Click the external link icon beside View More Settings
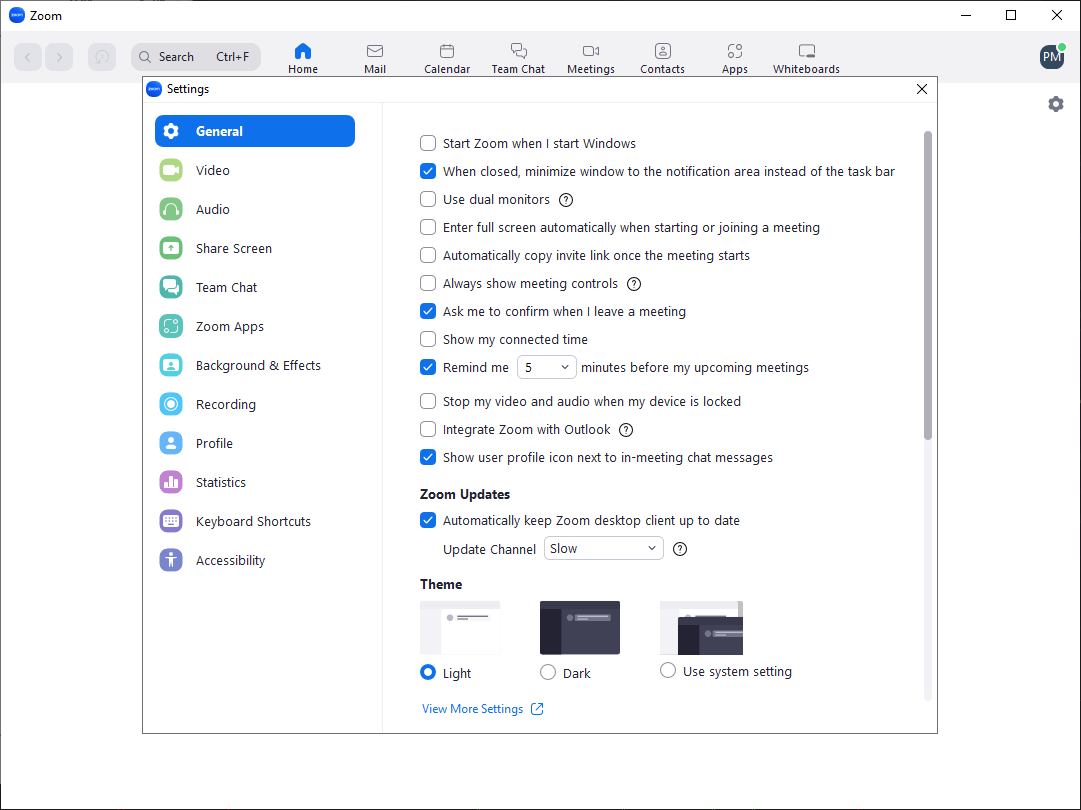1081x810 pixels. (x=537, y=709)
